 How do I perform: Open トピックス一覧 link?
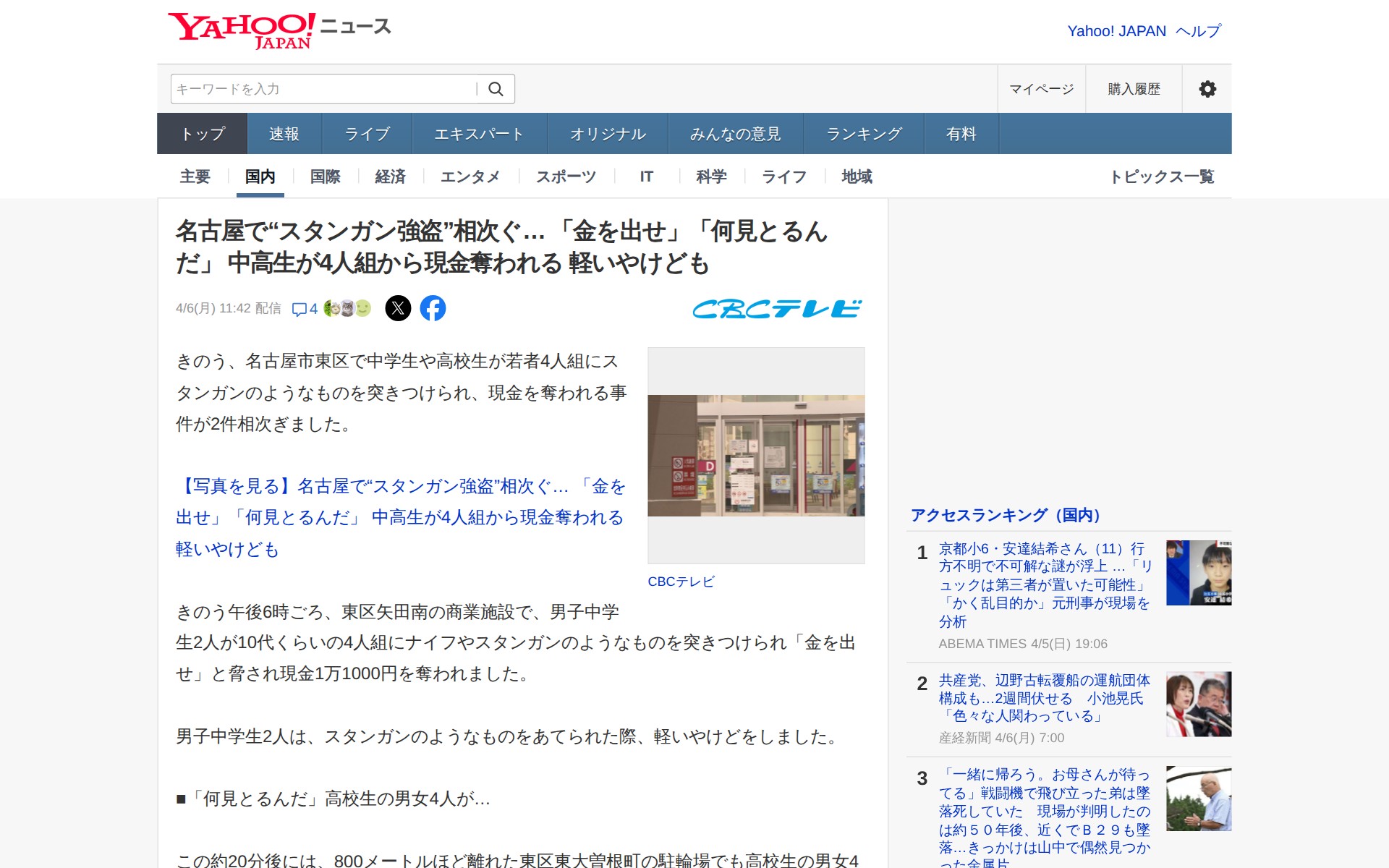coord(1162,176)
